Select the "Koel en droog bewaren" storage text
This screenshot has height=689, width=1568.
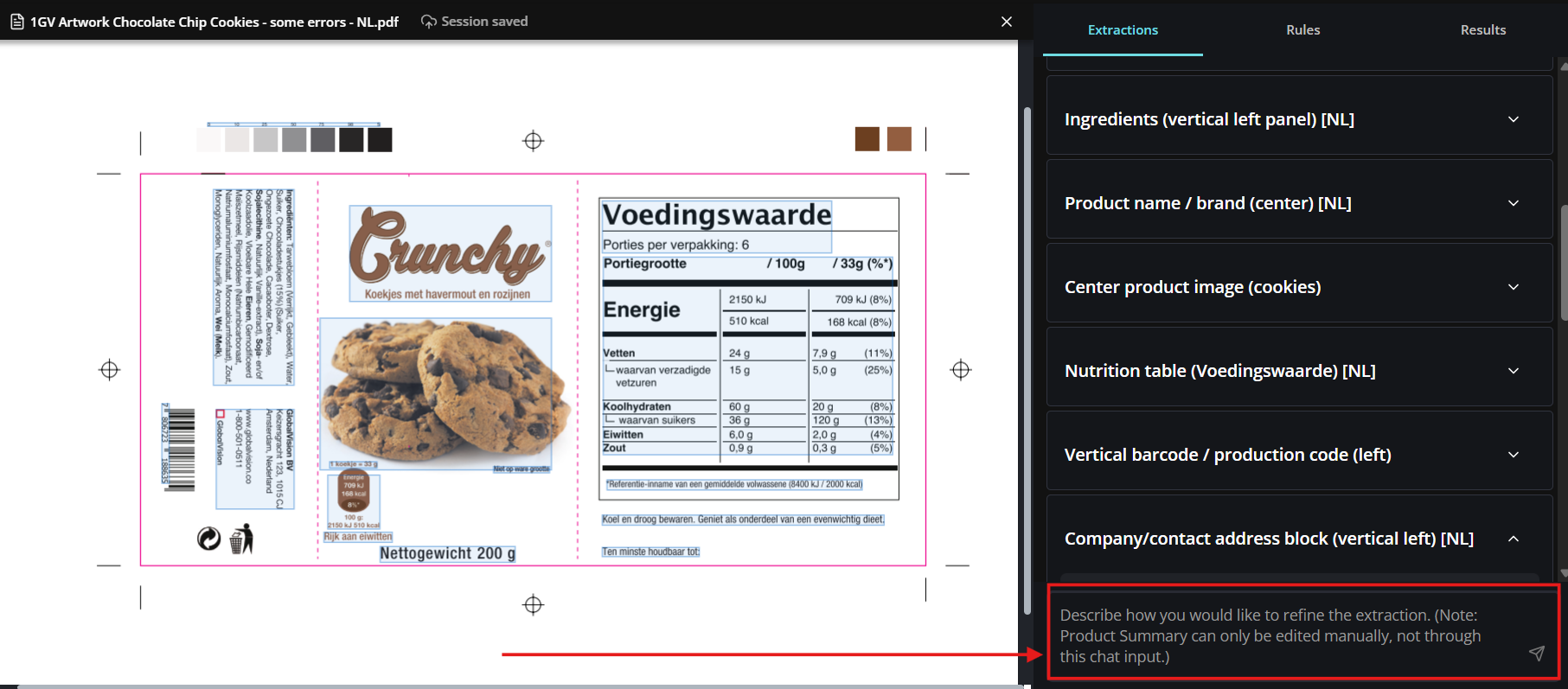click(x=743, y=520)
